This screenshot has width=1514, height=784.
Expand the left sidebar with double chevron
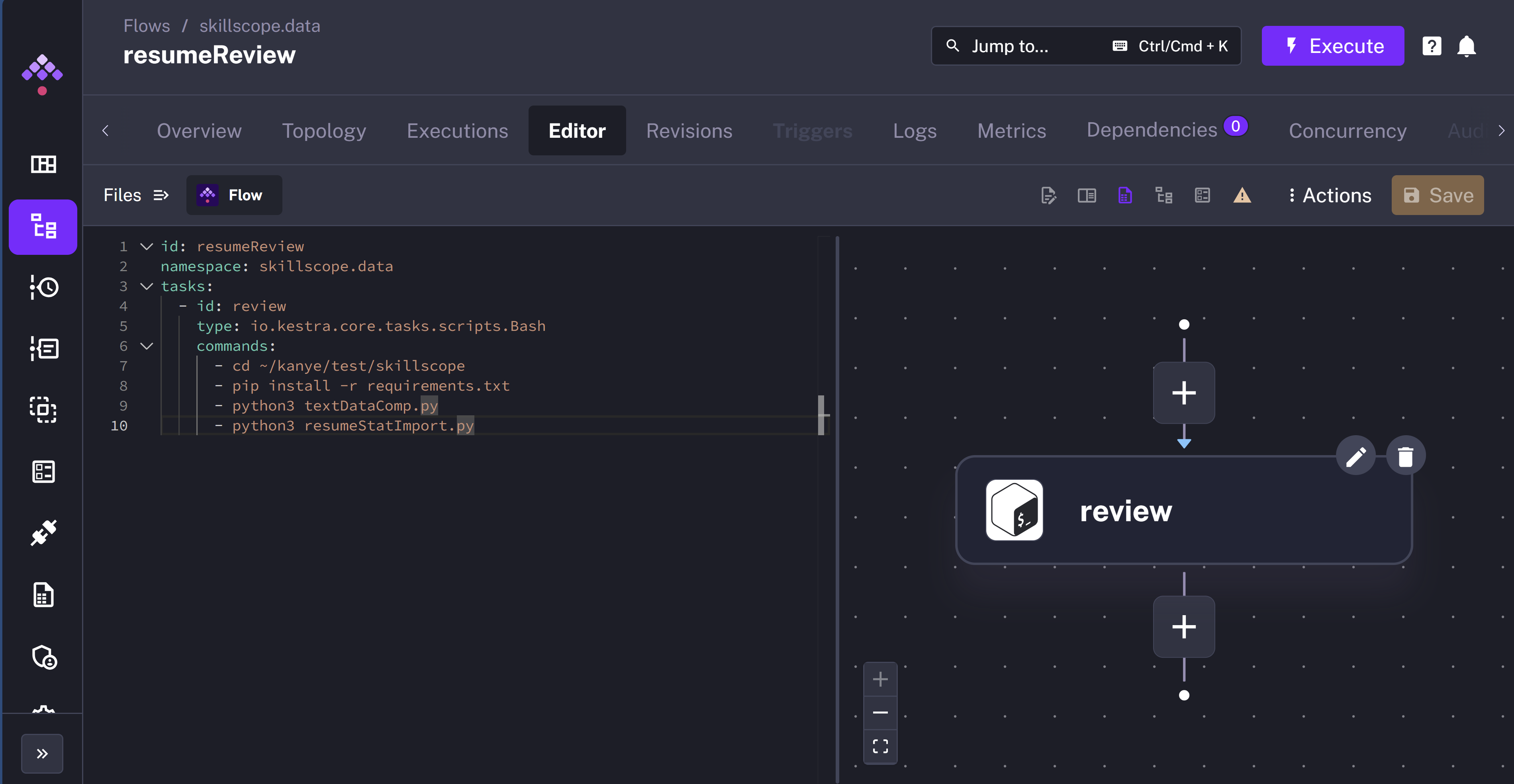[x=42, y=753]
